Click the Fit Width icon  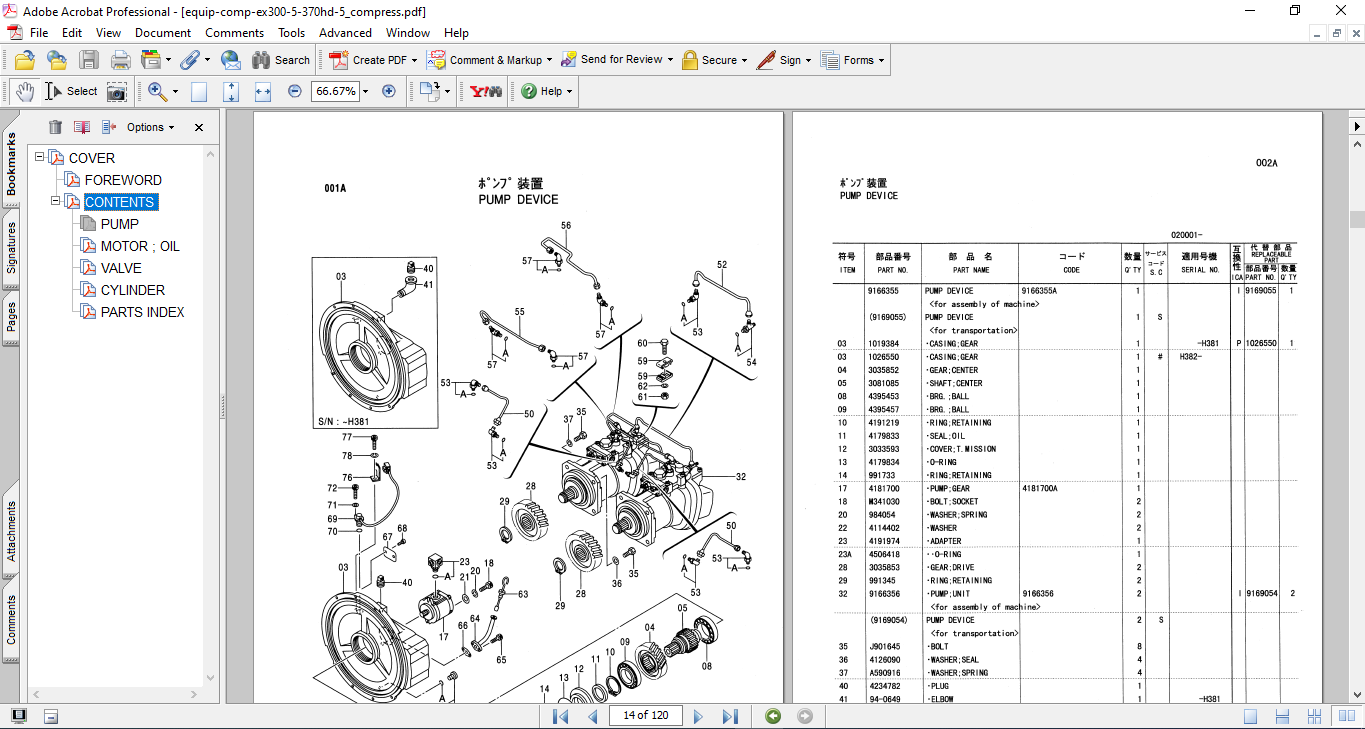[x=263, y=91]
